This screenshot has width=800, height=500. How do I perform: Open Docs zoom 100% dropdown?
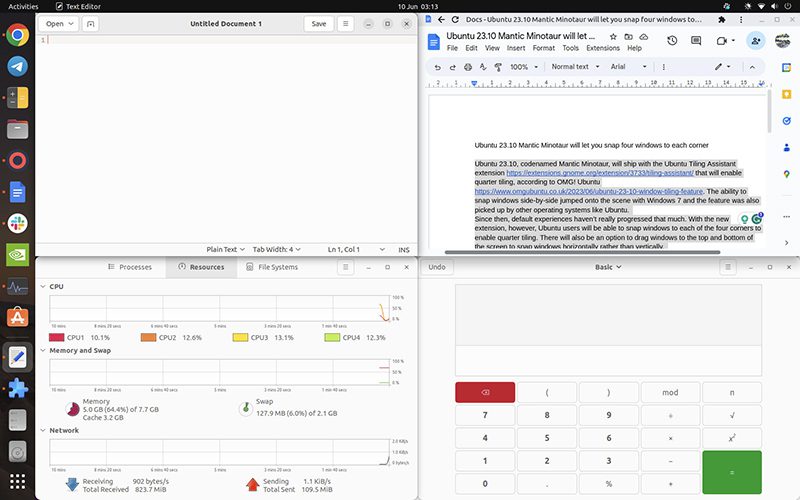click(524, 67)
